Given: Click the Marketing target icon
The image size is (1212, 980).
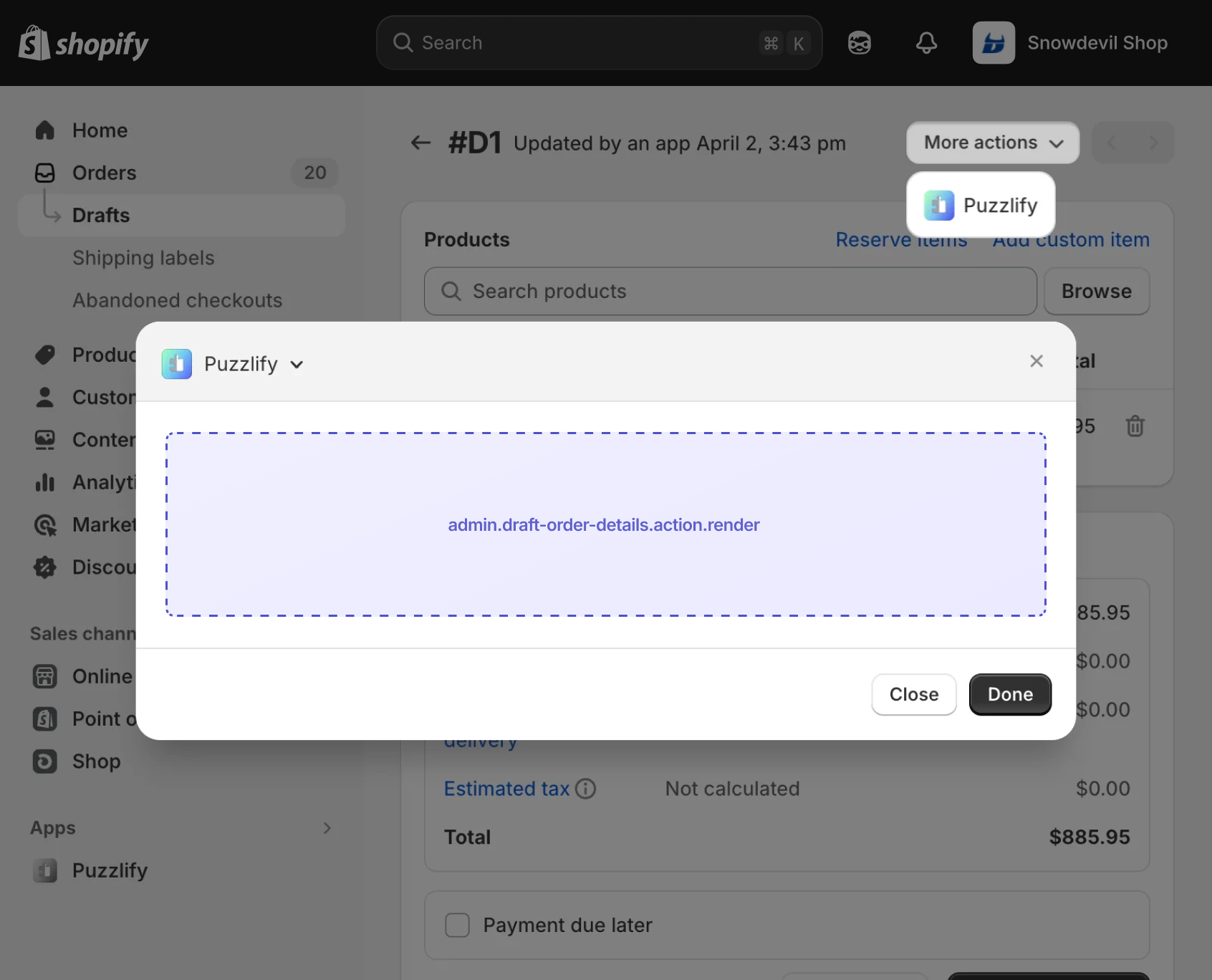Looking at the screenshot, I should pyautogui.click(x=45, y=525).
